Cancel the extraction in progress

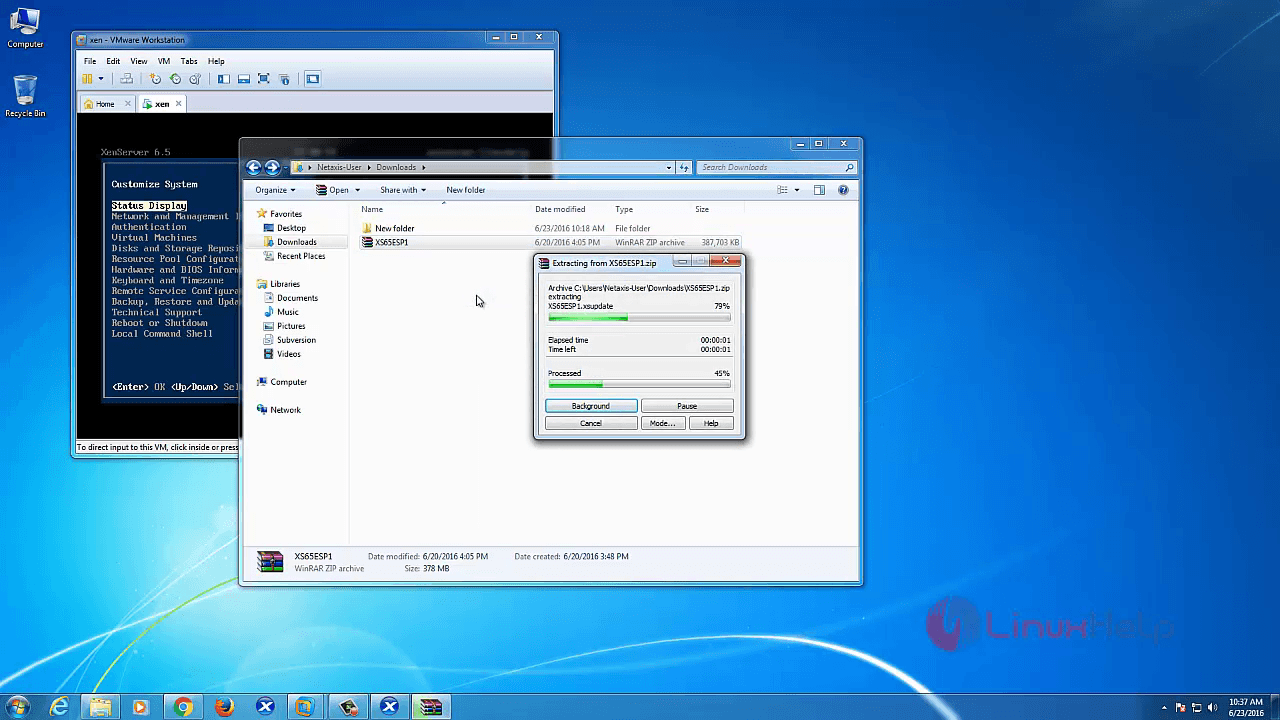(591, 423)
